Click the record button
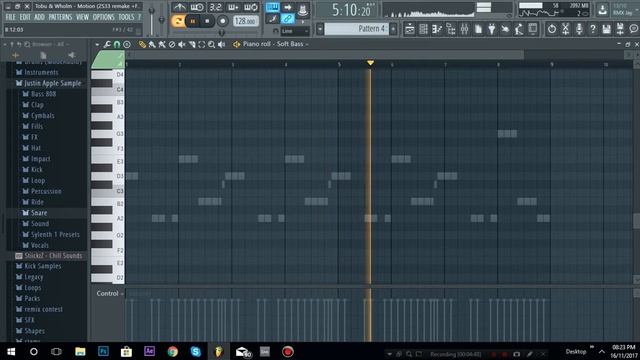This screenshot has height=360, width=640. [x=222, y=21]
